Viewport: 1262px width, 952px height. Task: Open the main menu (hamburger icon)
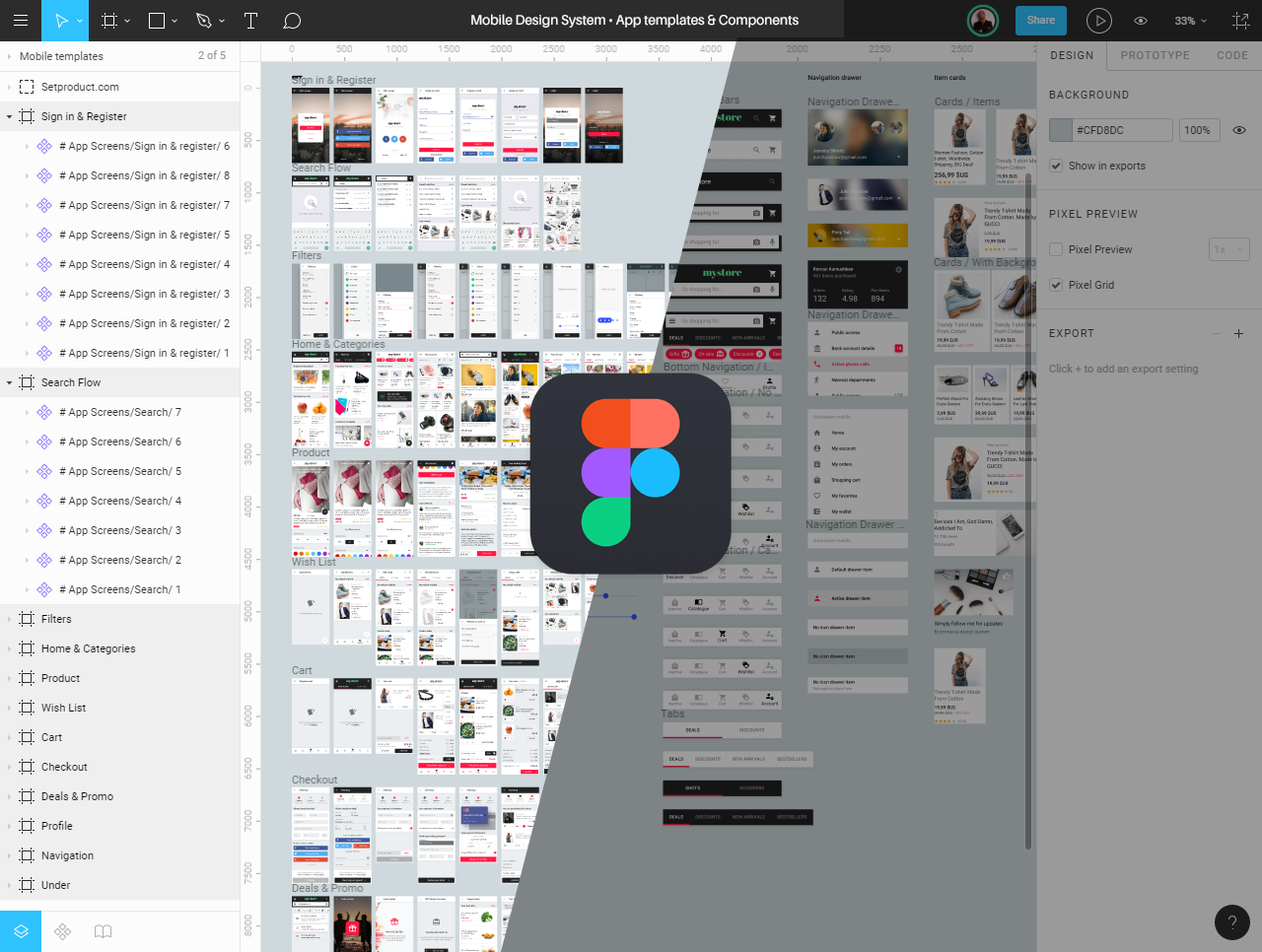click(x=20, y=20)
